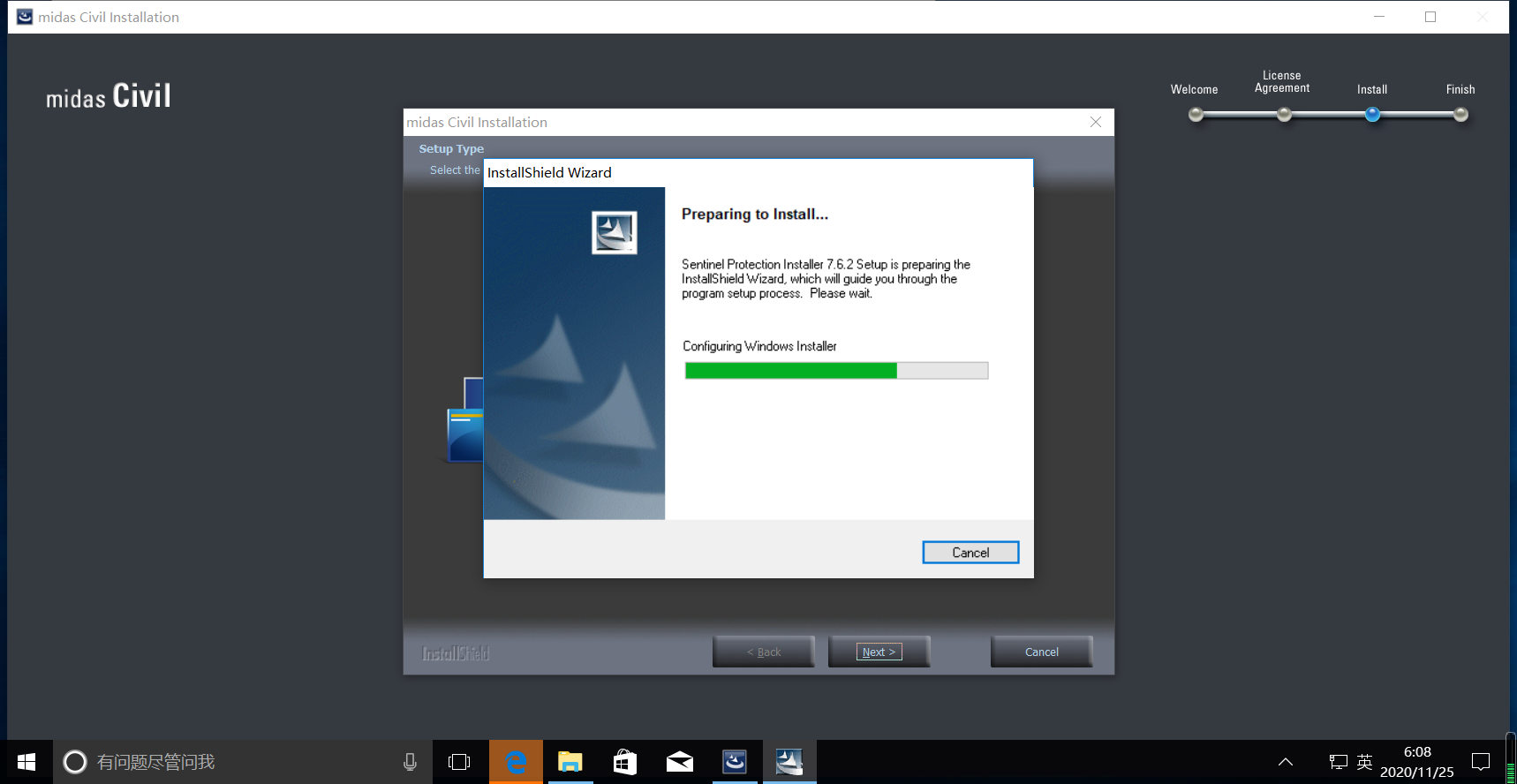Click the midas Civil Installation title bar icon

click(x=24, y=17)
